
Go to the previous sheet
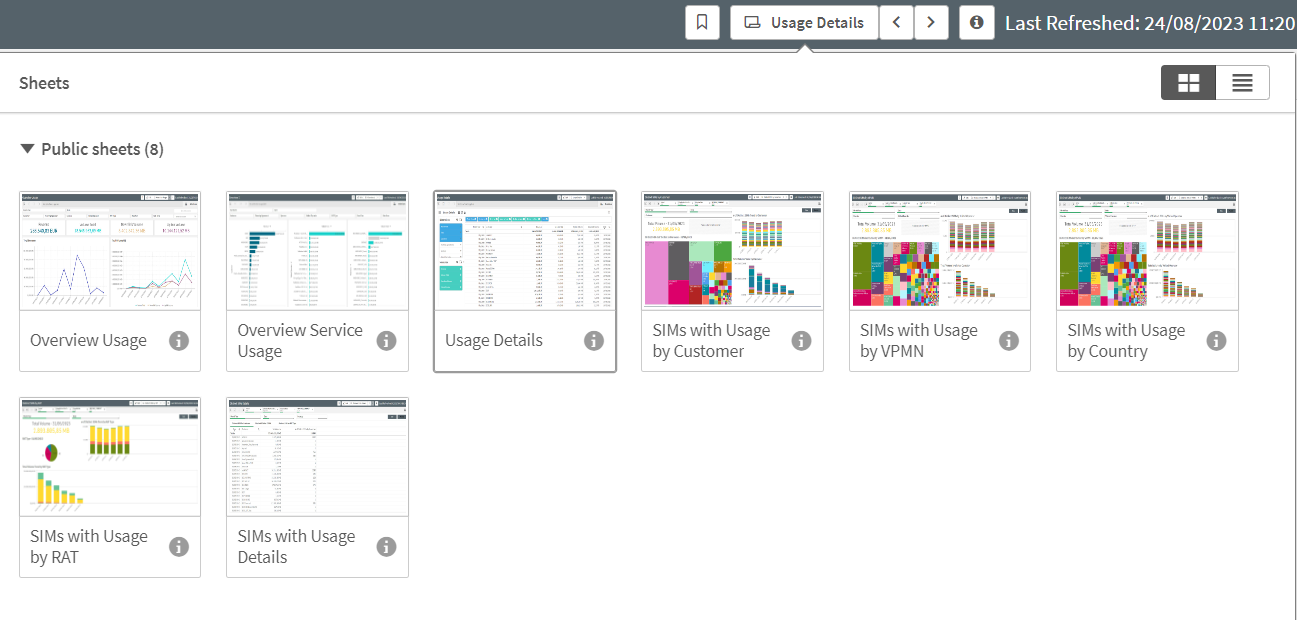click(x=896, y=22)
